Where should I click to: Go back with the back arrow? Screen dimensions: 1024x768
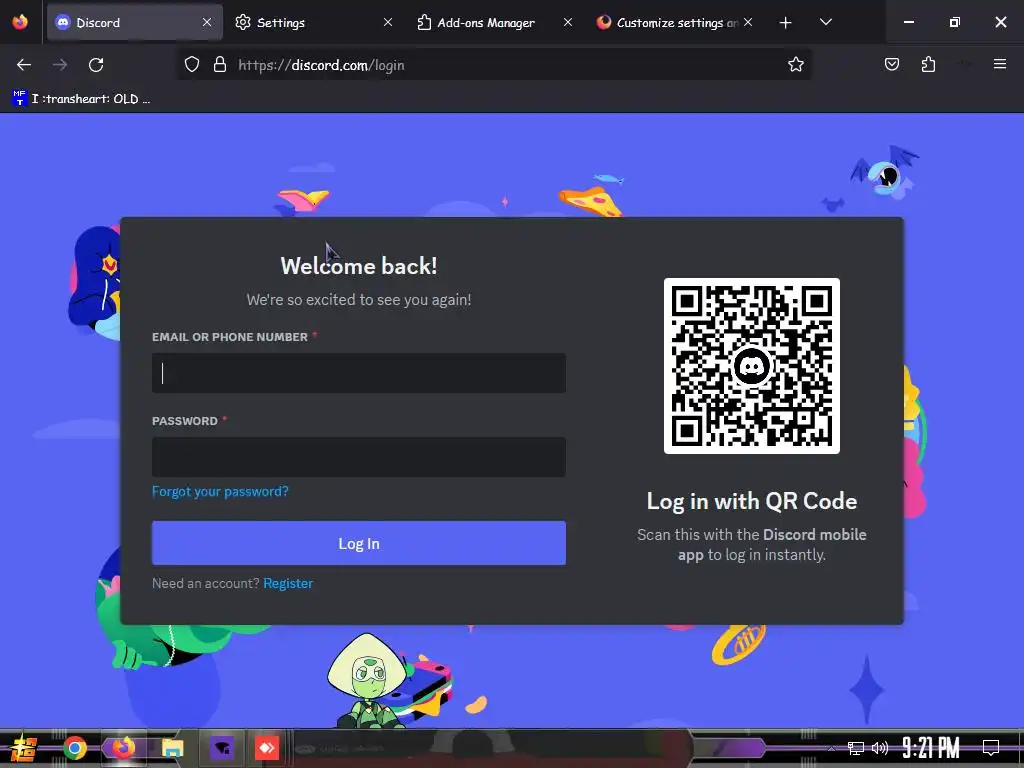point(24,65)
